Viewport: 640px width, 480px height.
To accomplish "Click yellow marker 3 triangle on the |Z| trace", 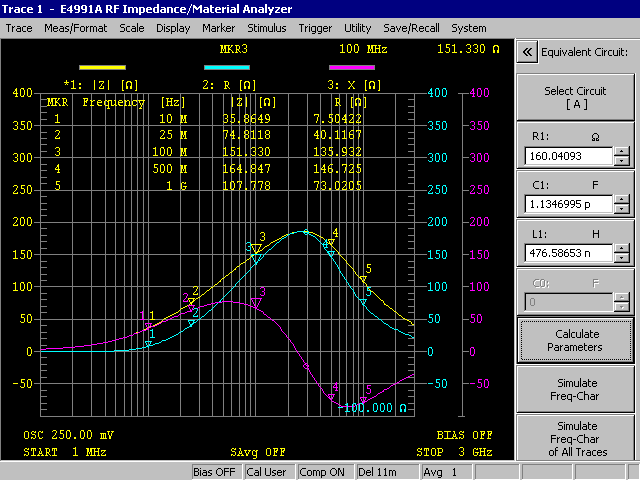I will click(256, 249).
